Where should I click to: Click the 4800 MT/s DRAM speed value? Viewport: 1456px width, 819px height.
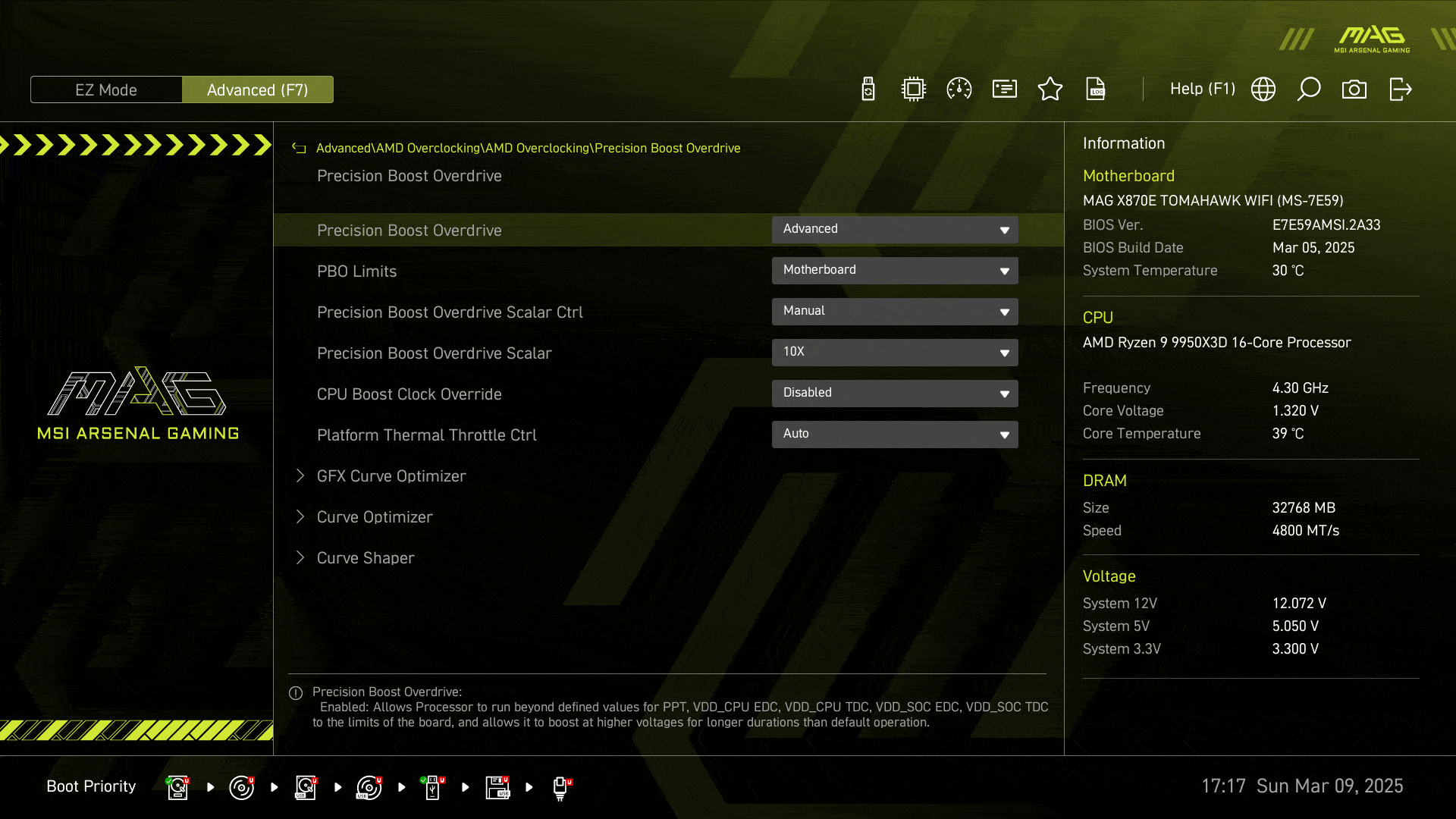click(x=1306, y=531)
